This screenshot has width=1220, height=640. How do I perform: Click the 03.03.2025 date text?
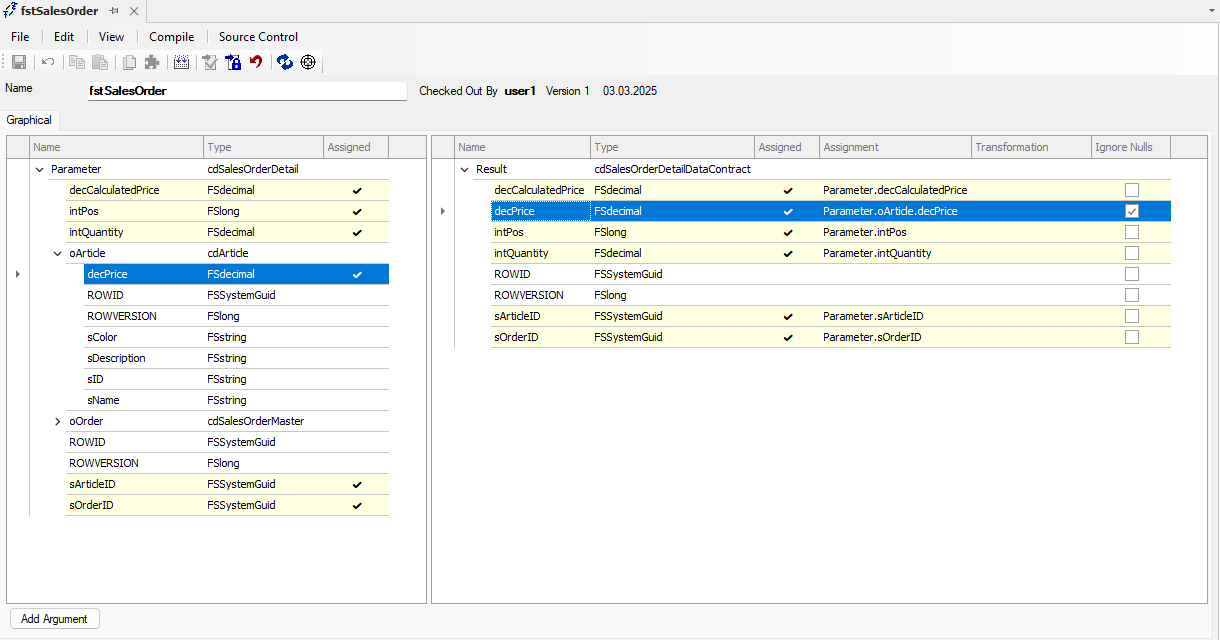[x=630, y=91]
